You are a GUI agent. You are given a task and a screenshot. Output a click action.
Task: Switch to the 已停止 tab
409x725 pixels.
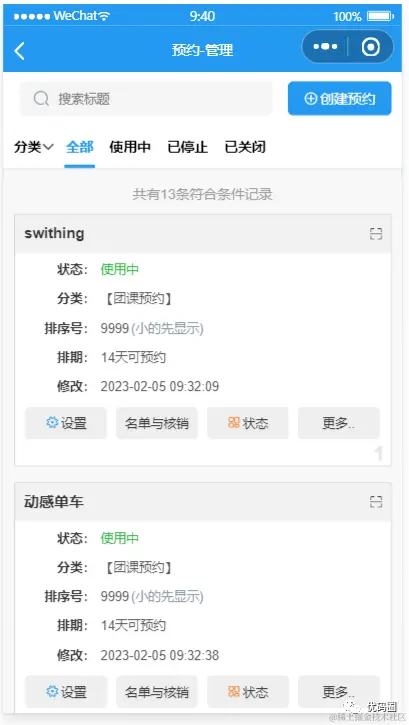pos(187,147)
